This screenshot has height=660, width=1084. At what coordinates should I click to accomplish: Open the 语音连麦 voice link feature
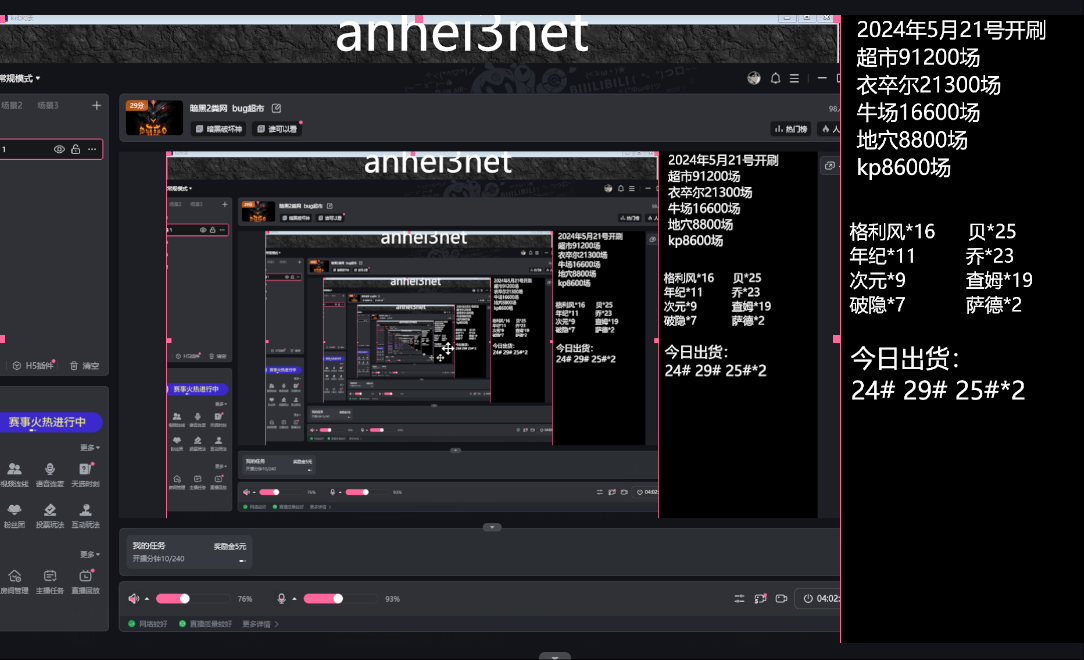coord(50,474)
